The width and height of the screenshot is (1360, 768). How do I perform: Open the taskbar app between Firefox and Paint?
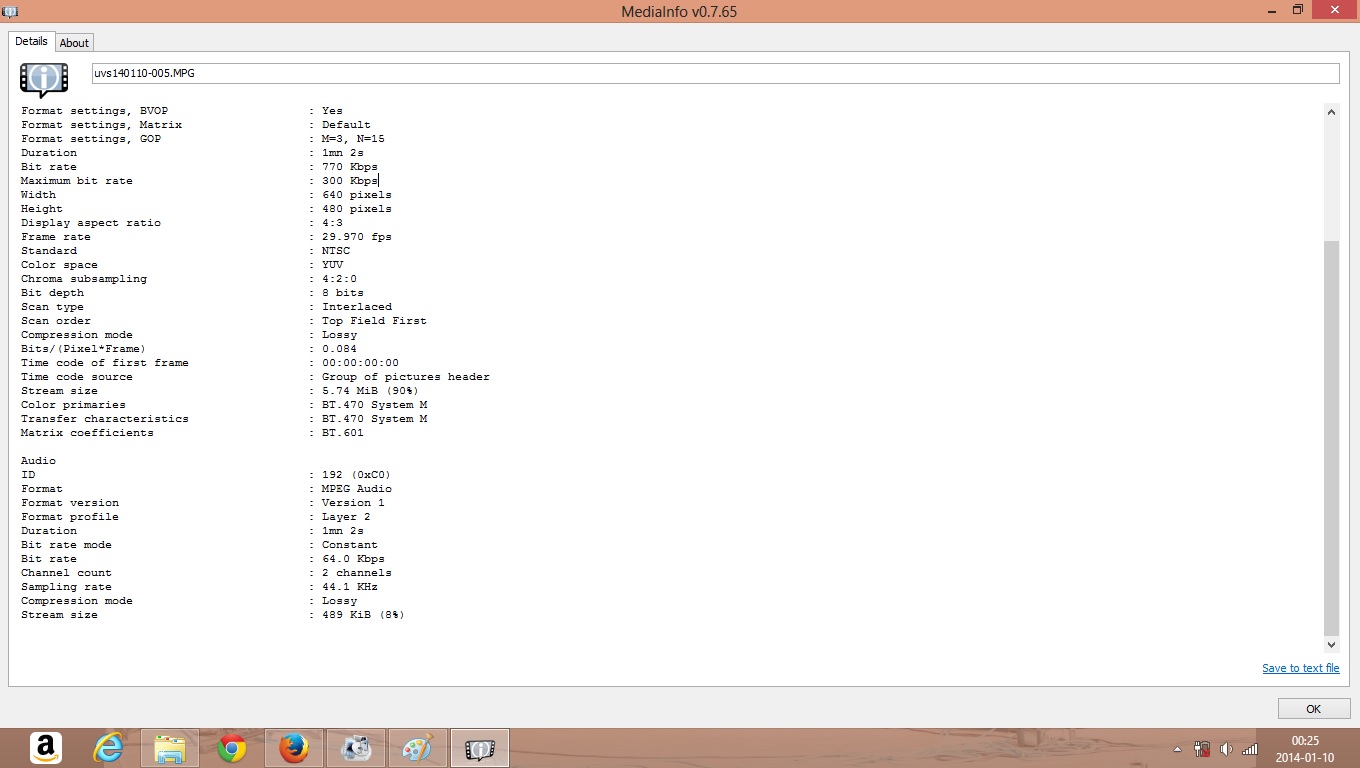coord(356,748)
